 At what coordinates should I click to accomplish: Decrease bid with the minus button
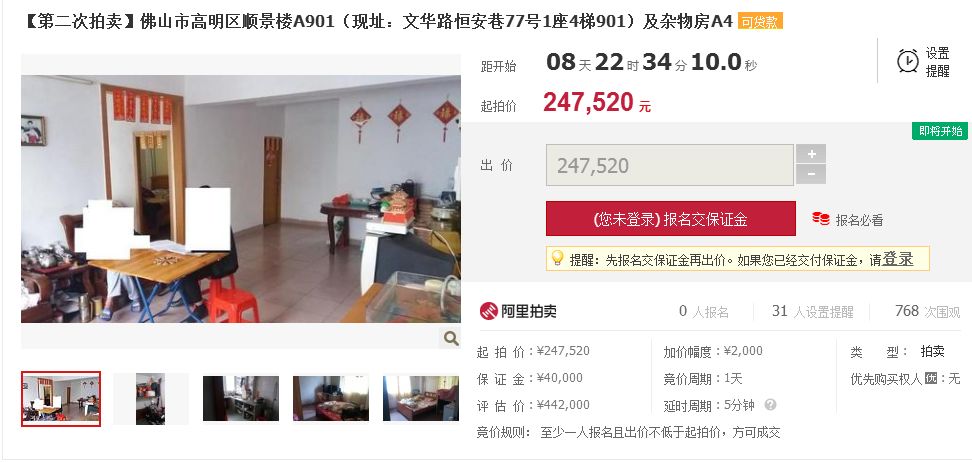(811, 174)
